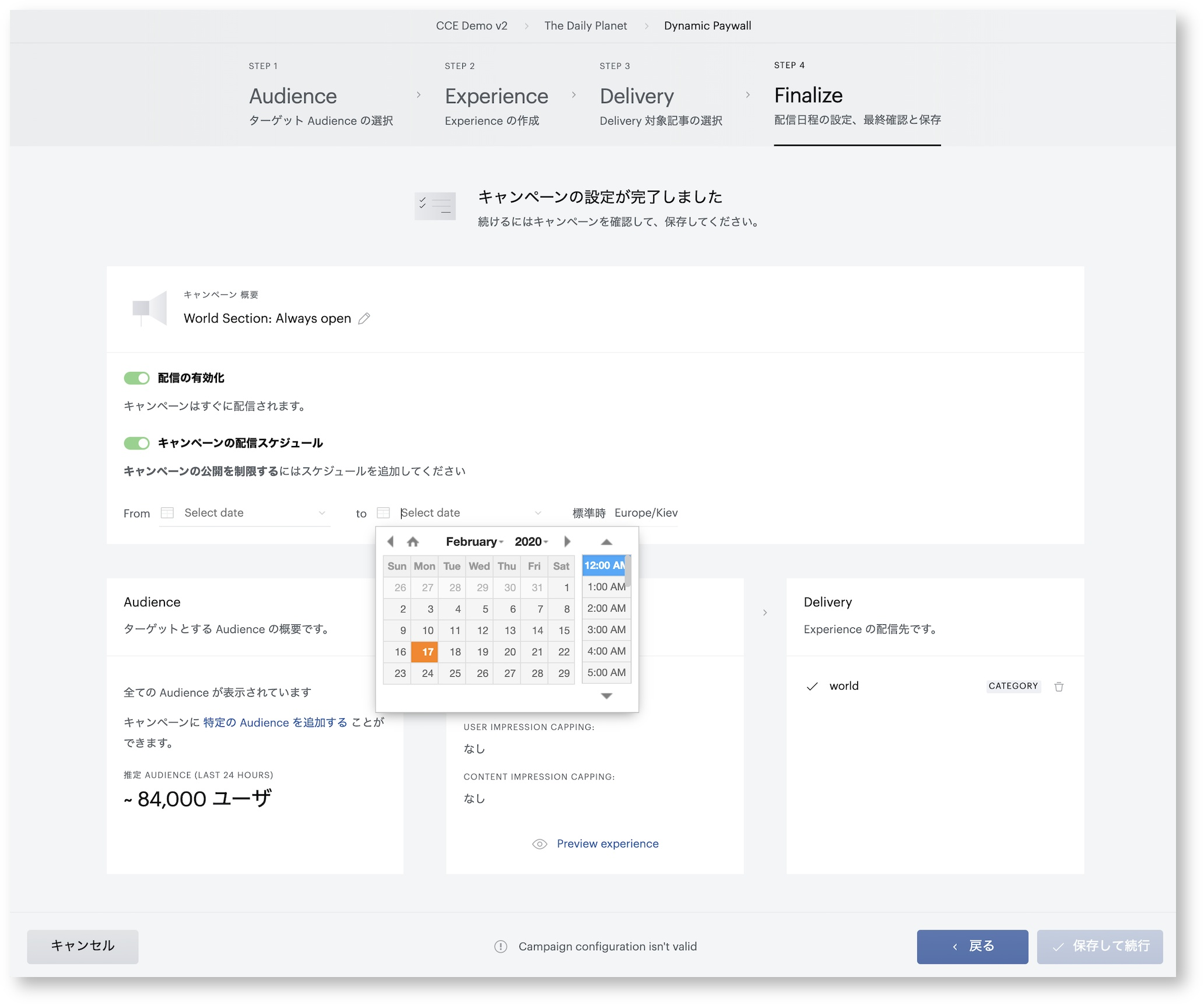Select February 20 in the calendar
Viewport: 1204px width, 1005px height.
click(510, 652)
